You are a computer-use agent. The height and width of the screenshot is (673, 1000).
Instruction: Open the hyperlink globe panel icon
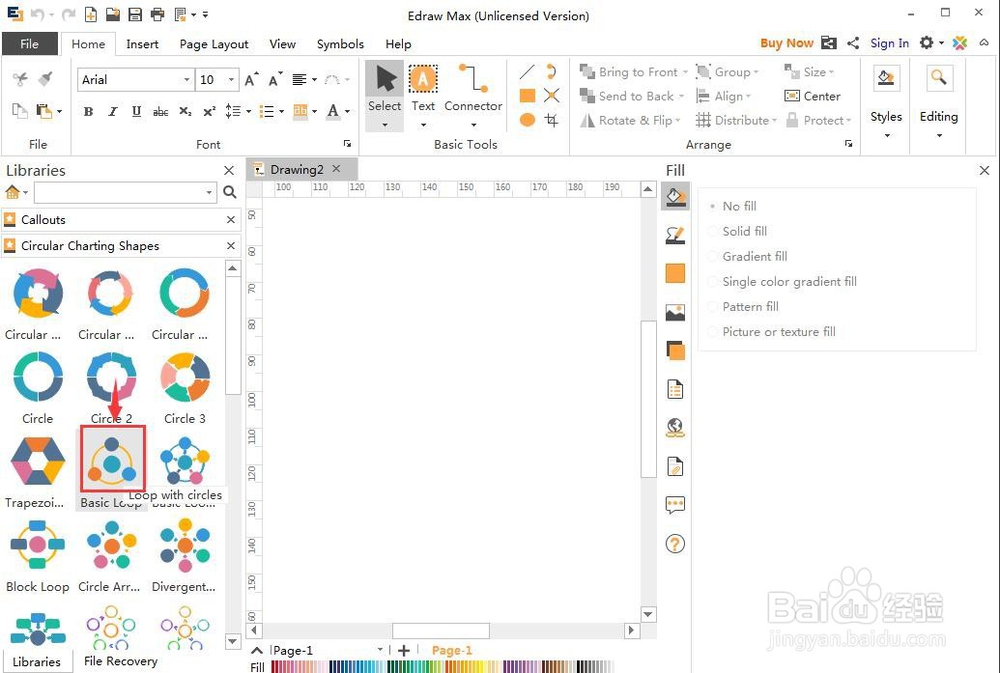coord(675,427)
